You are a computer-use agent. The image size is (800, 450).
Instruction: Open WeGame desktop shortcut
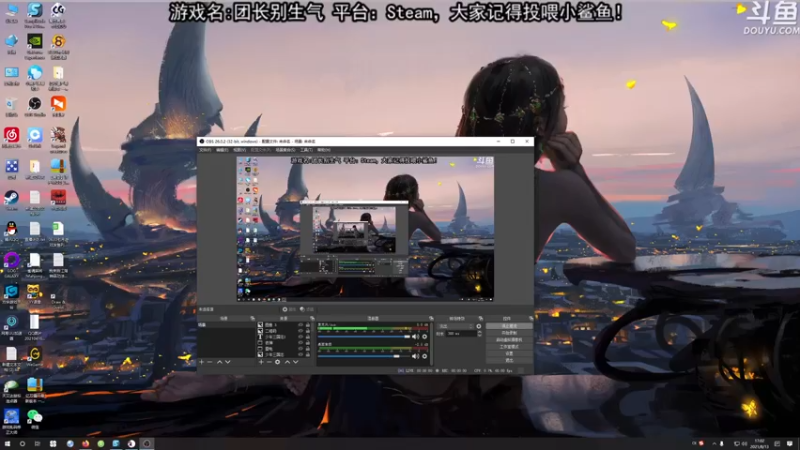[35, 356]
